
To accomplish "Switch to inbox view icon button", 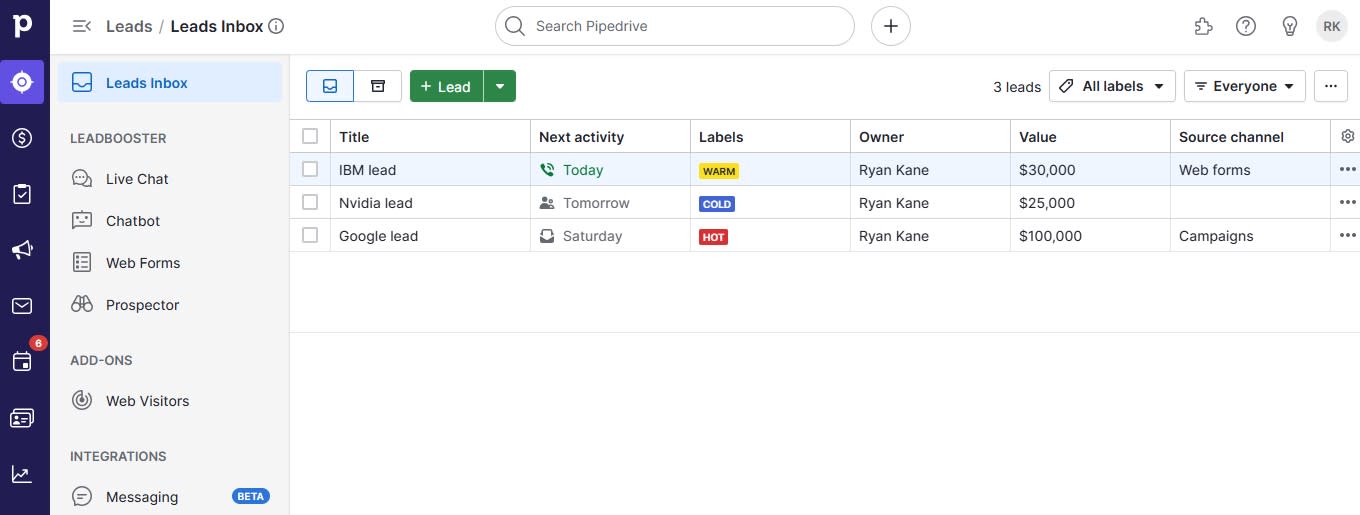I will coord(330,86).
